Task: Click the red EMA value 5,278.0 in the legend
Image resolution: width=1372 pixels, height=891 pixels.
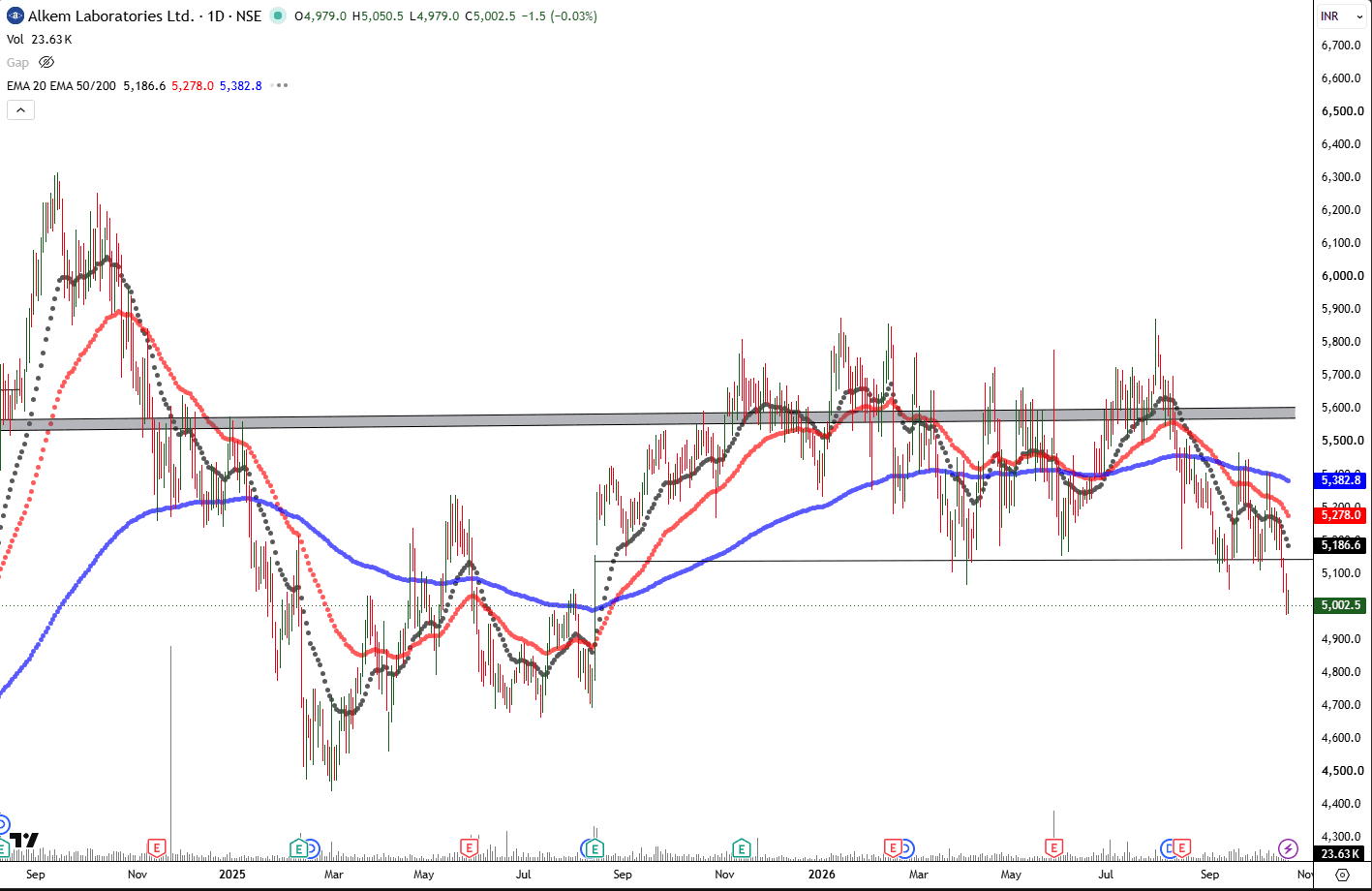Action: coord(192,85)
